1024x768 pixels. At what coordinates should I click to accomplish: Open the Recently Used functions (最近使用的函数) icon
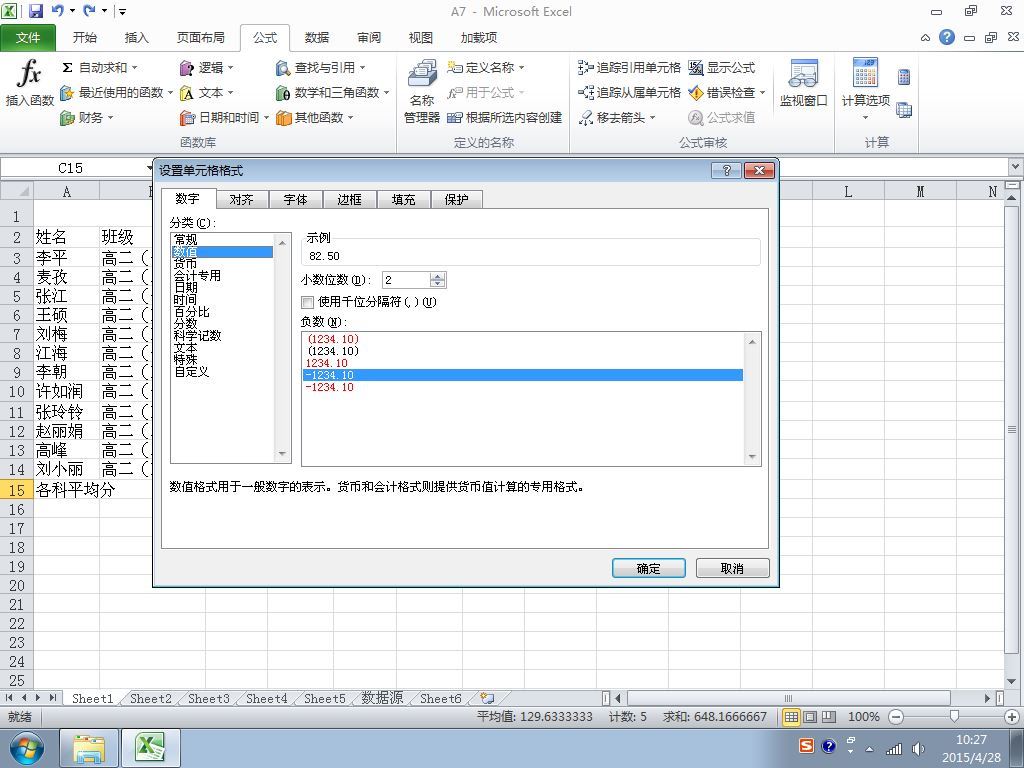[67, 93]
